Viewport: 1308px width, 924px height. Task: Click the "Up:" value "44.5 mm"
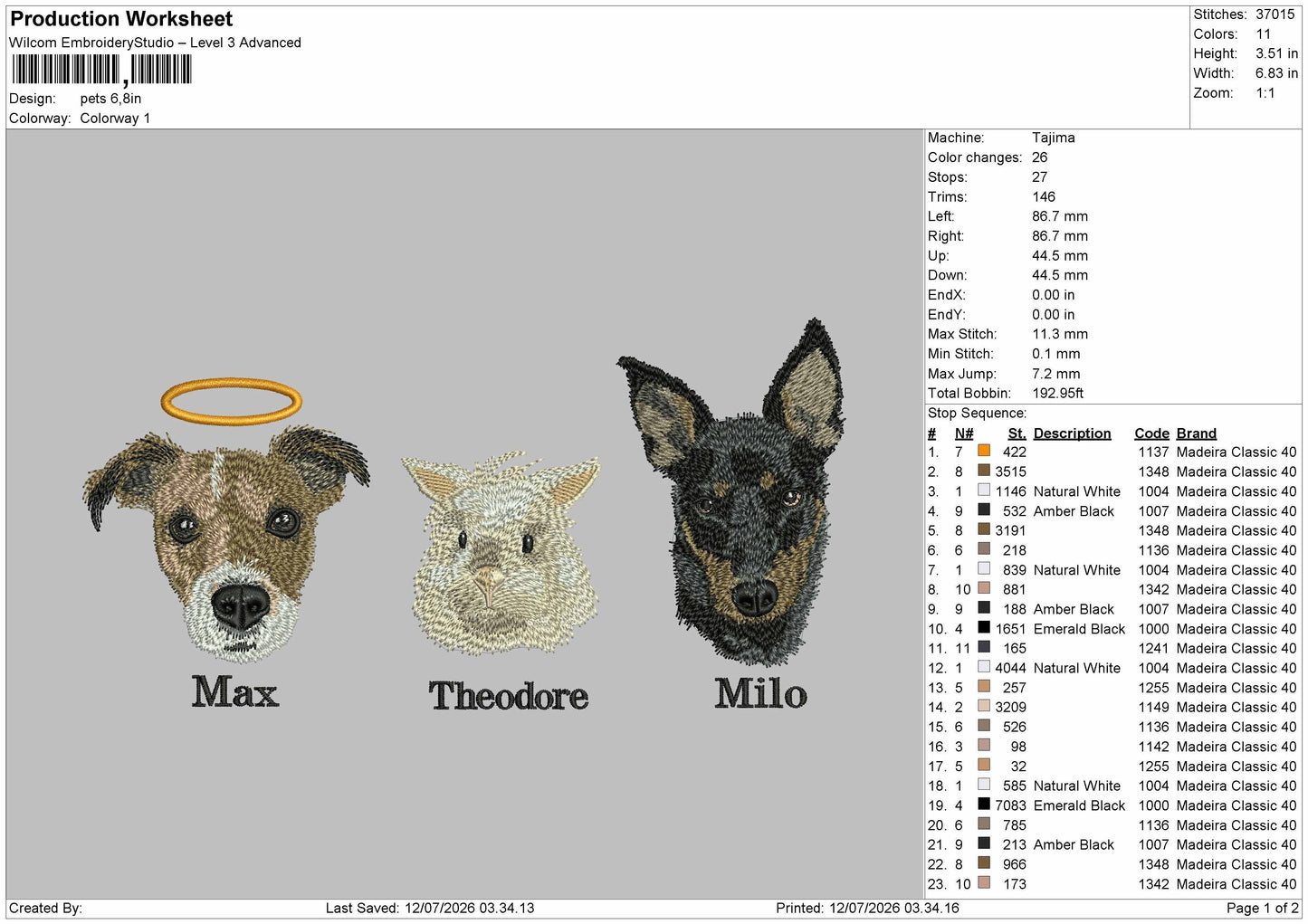tap(1060, 255)
